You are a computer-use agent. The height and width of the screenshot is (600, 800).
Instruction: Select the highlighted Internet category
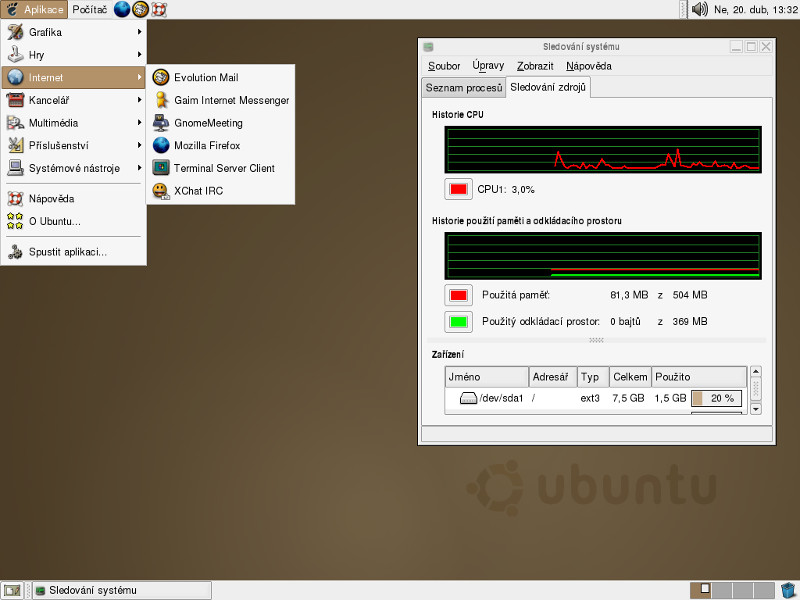[x=74, y=78]
